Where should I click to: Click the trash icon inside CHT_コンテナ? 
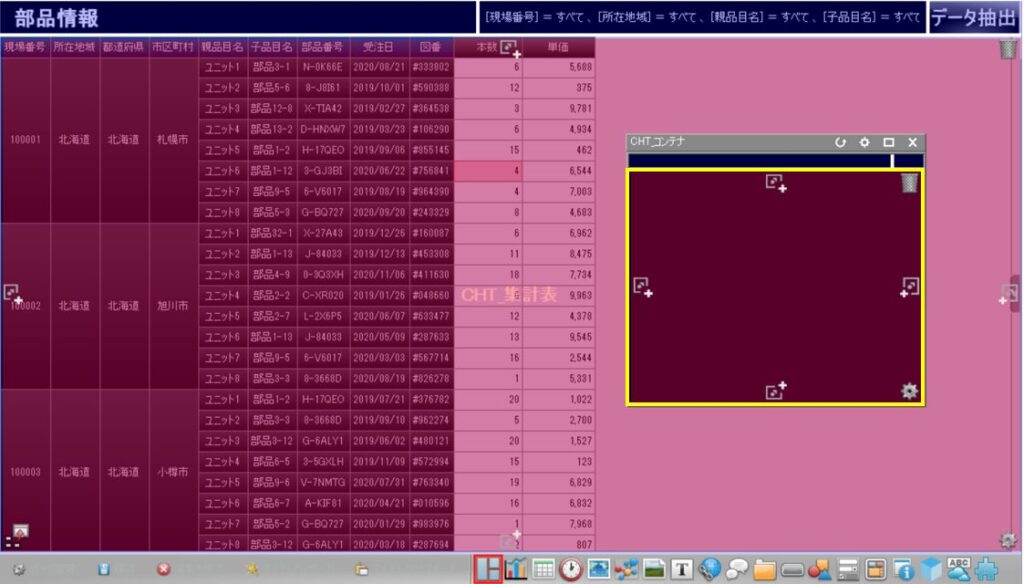click(x=908, y=182)
